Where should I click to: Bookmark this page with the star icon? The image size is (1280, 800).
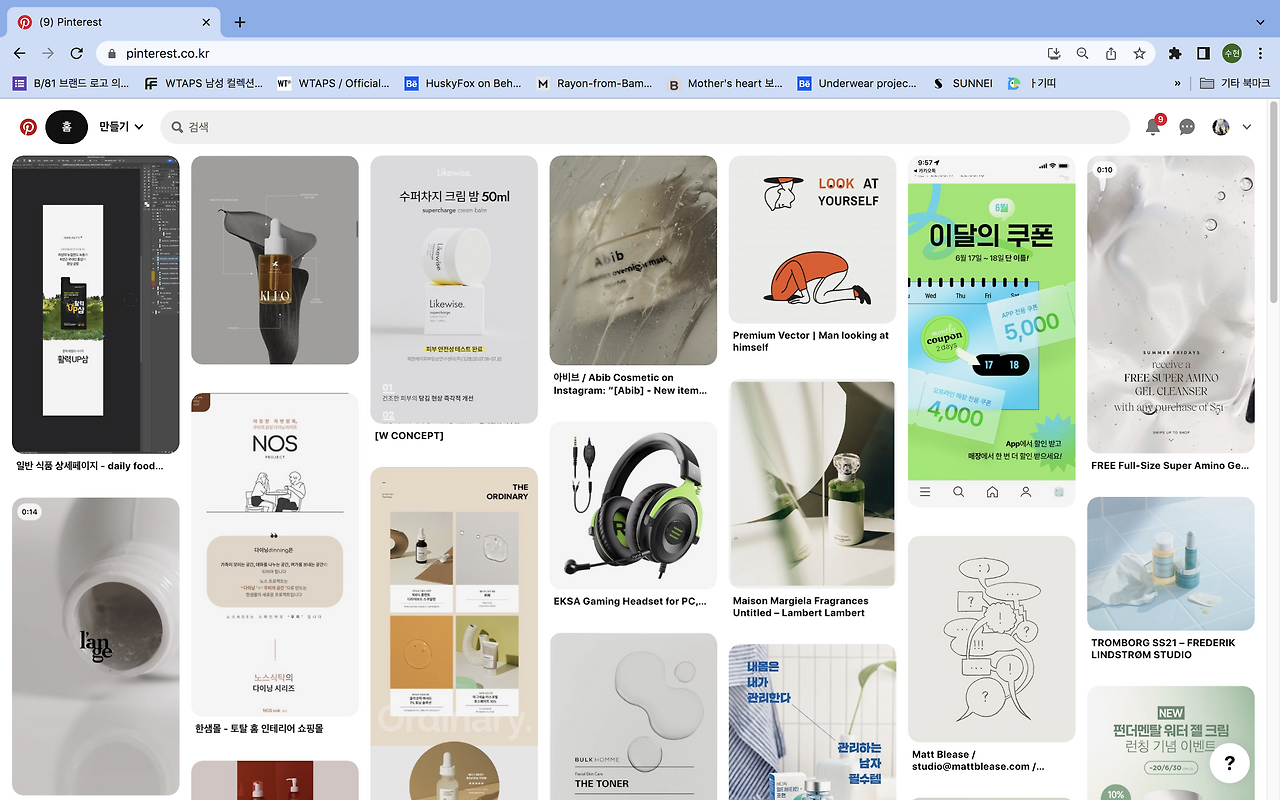1139,53
